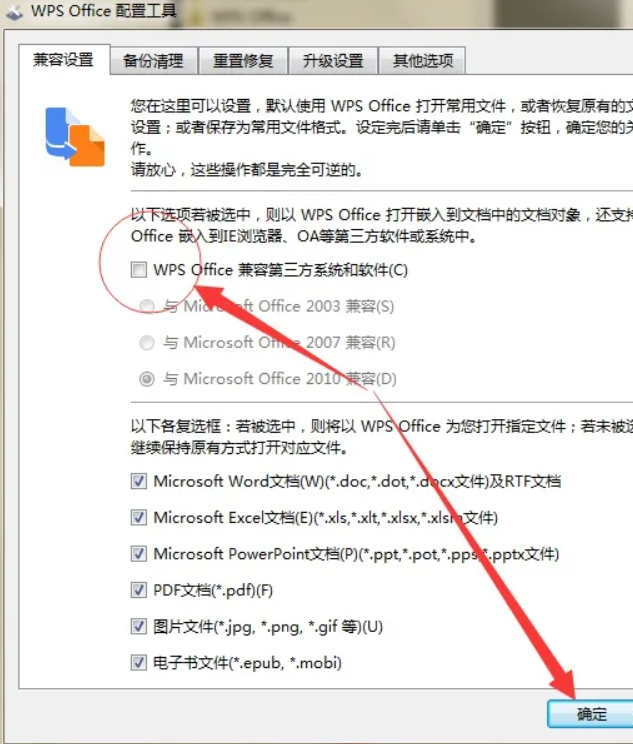Screen dimensions: 633x744
Task: Click the PDF文档(*.pdf)(F) label text
Action: (213, 590)
